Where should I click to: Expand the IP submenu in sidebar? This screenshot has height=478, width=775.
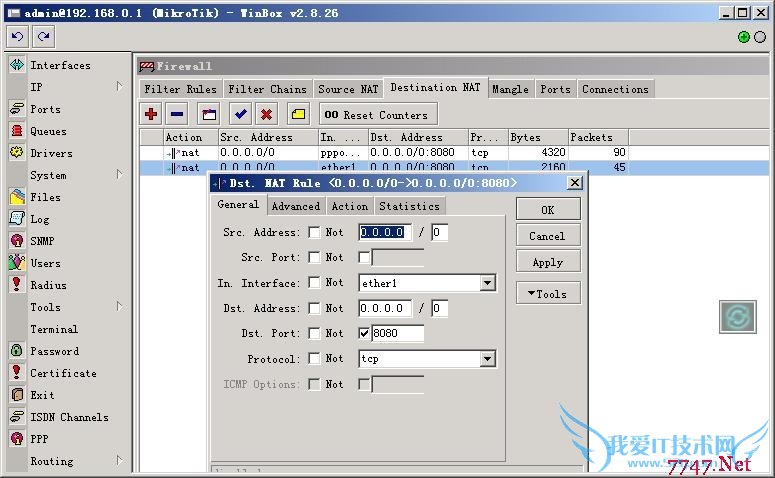coord(119,87)
